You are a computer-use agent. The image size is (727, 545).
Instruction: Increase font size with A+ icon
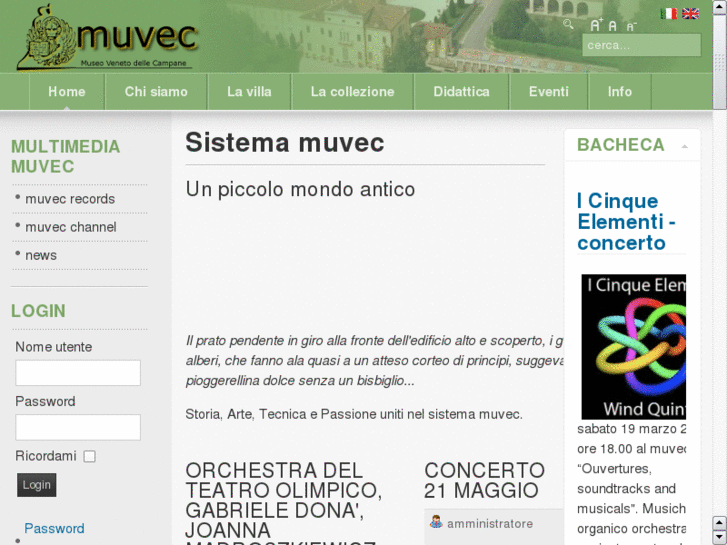pos(596,25)
